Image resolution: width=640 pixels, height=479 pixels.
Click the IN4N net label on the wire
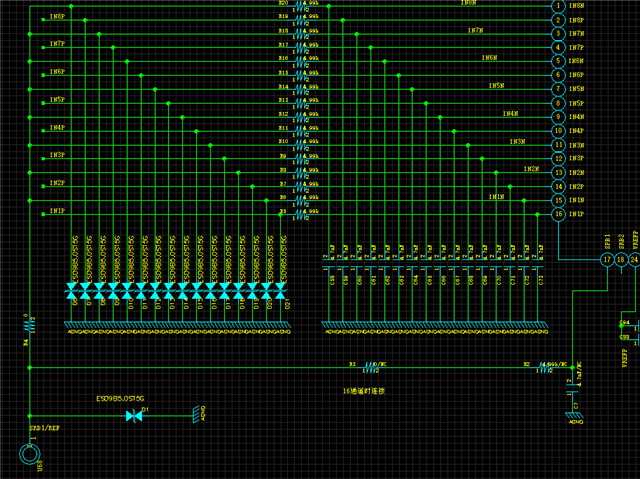pyautogui.click(x=510, y=113)
